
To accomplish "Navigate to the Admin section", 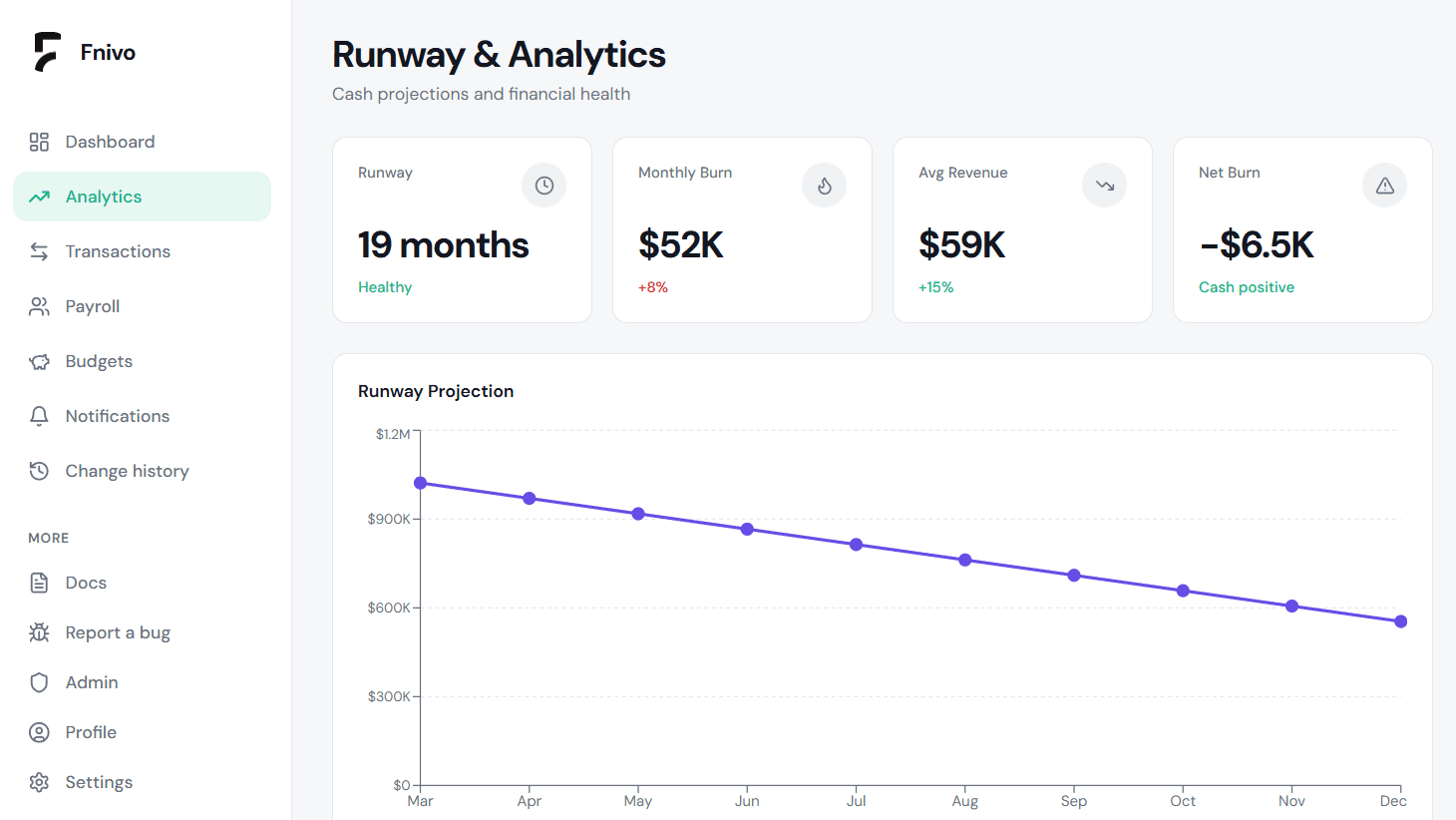I will coord(89,682).
